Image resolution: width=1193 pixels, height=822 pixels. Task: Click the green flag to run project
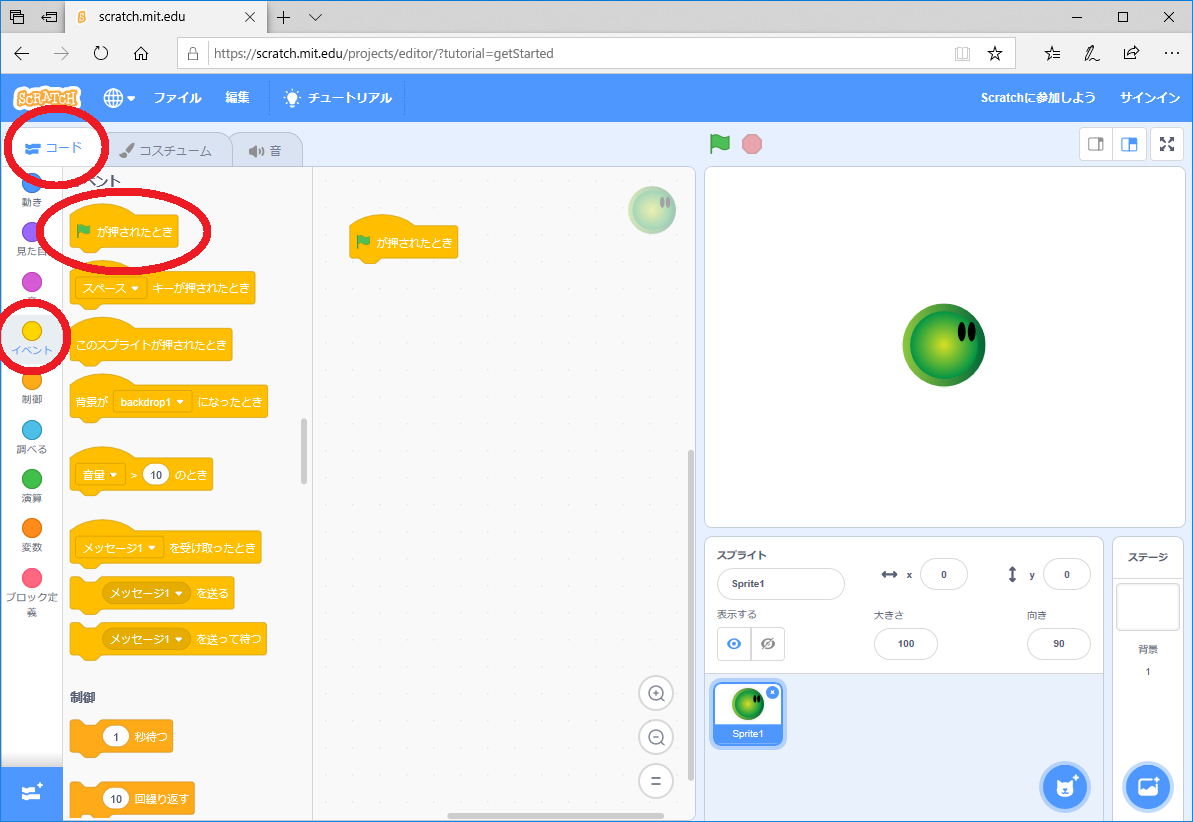pyautogui.click(x=720, y=144)
